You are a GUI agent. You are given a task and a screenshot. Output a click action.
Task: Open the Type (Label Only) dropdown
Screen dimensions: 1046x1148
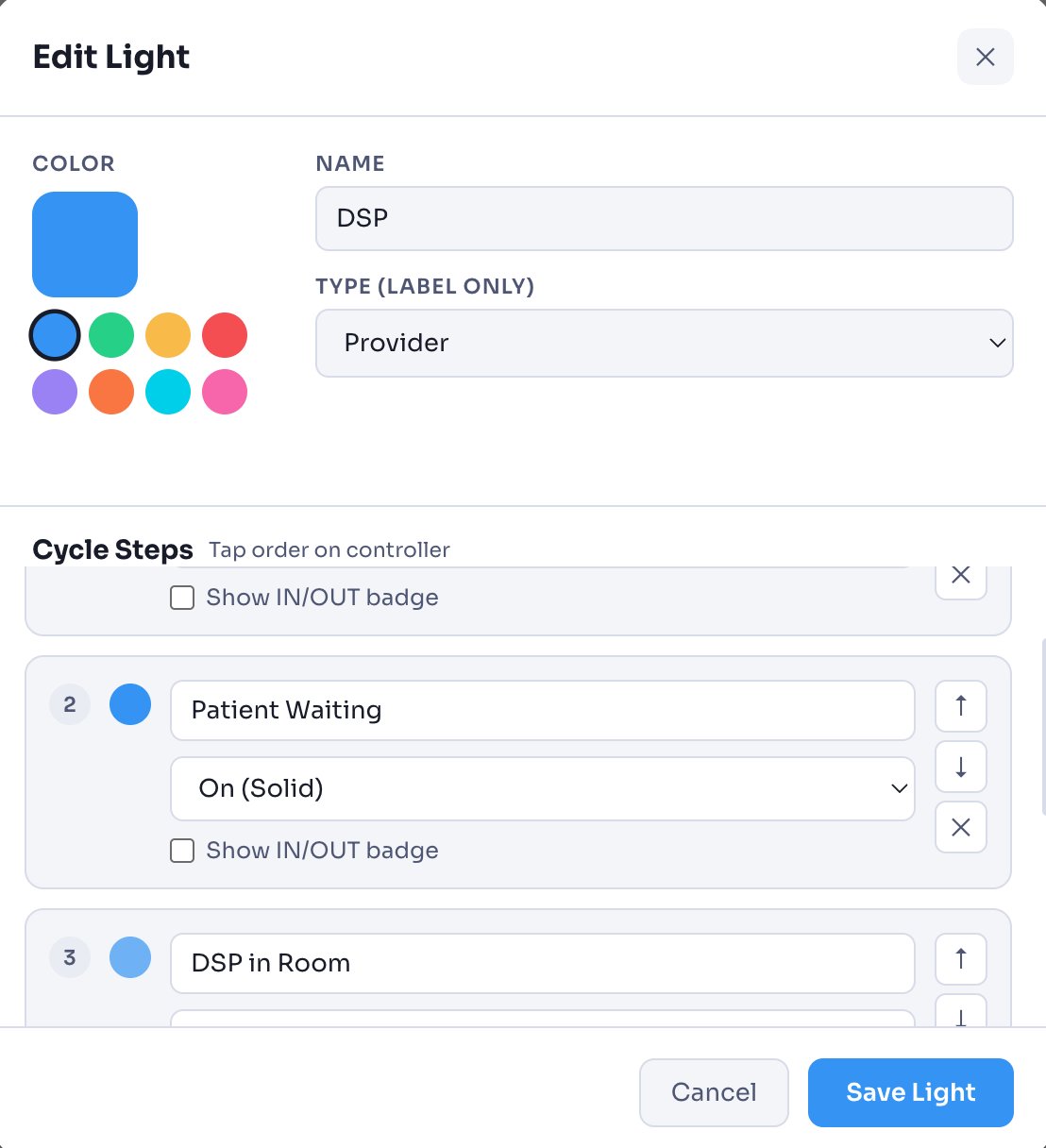click(x=664, y=343)
